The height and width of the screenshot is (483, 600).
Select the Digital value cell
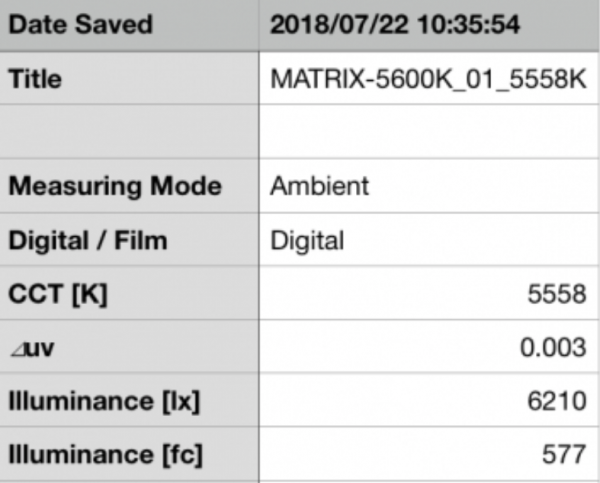click(x=429, y=240)
